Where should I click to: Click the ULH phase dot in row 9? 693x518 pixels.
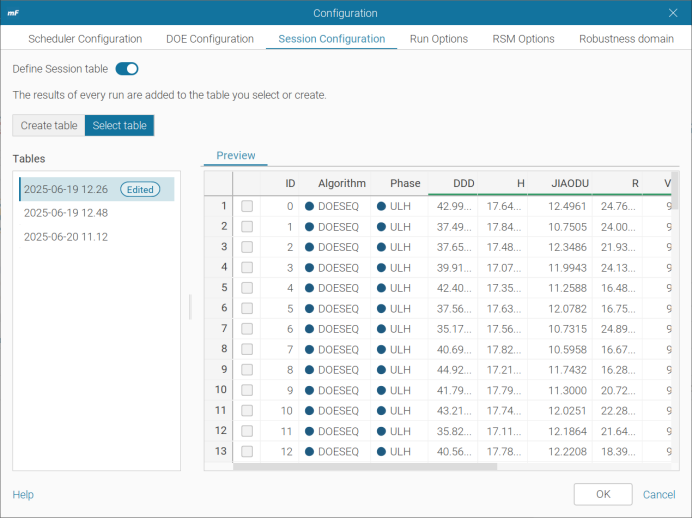(x=381, y=370)
